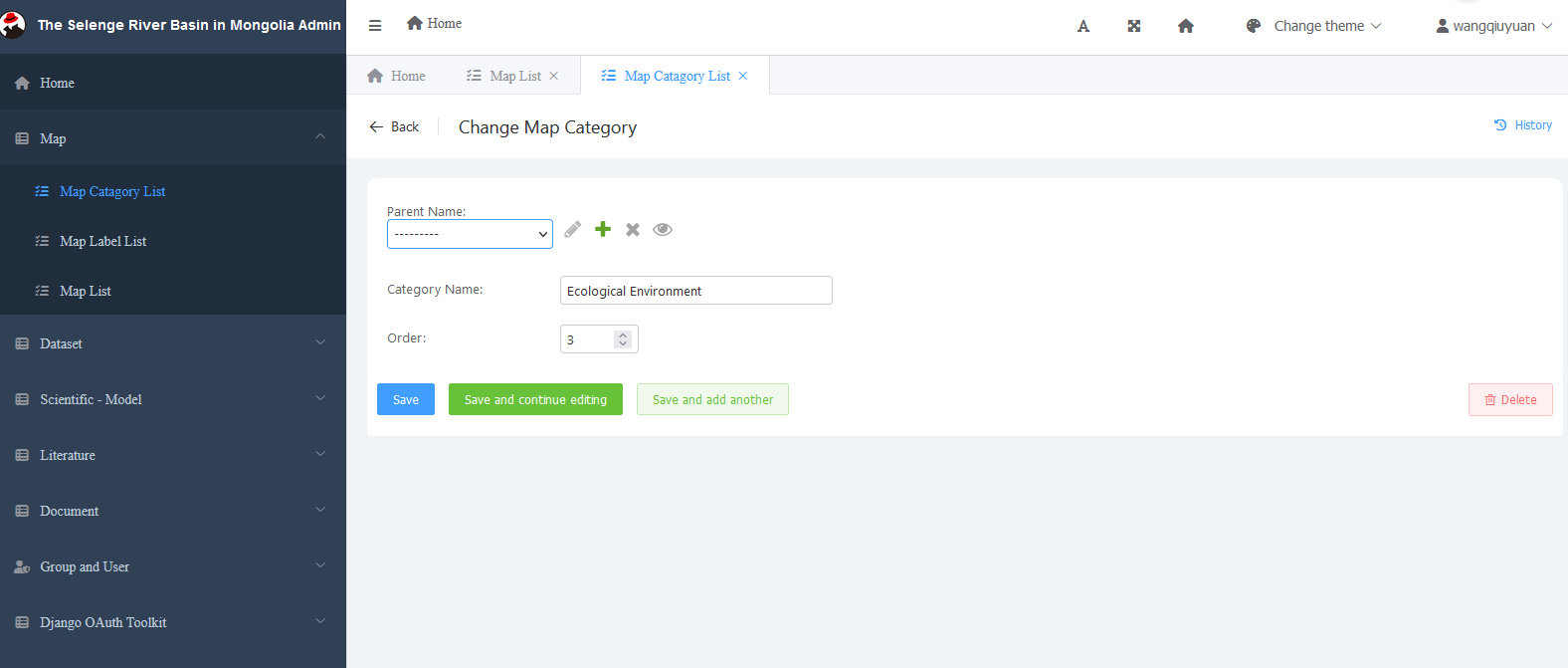Edit selected parent category pencil icon
The image size is (1568, 668).
point(573,230)
